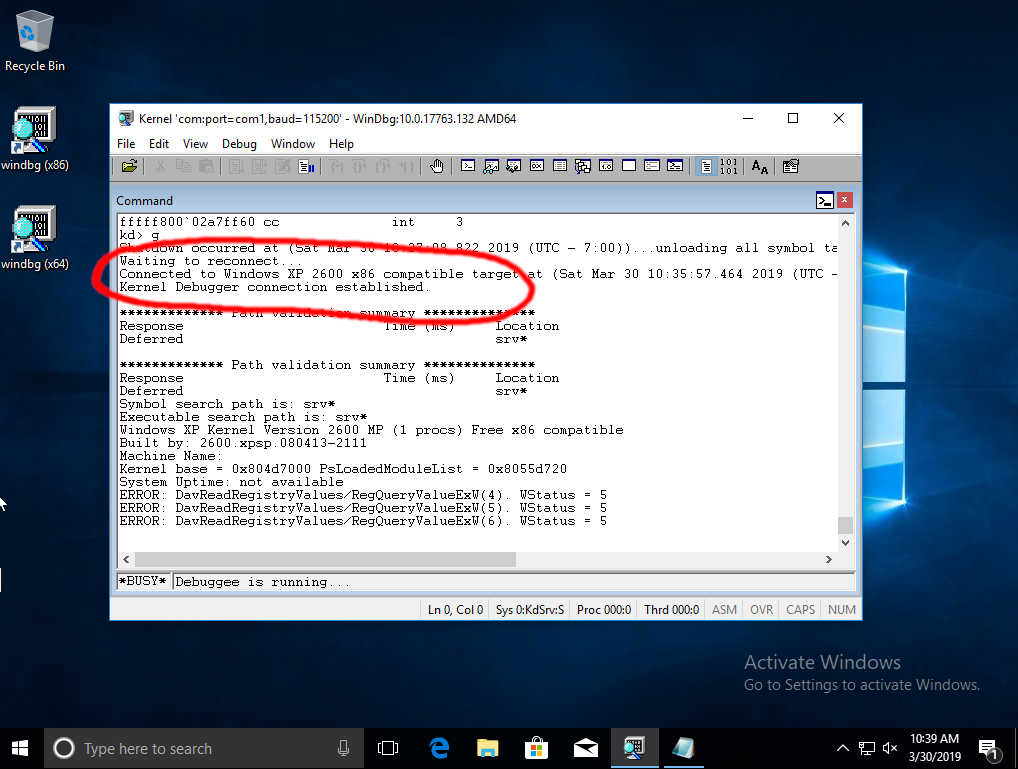Open the Command window via toolbar icon
Screen dimensions: 1018x769
click(x=467, y=167)
